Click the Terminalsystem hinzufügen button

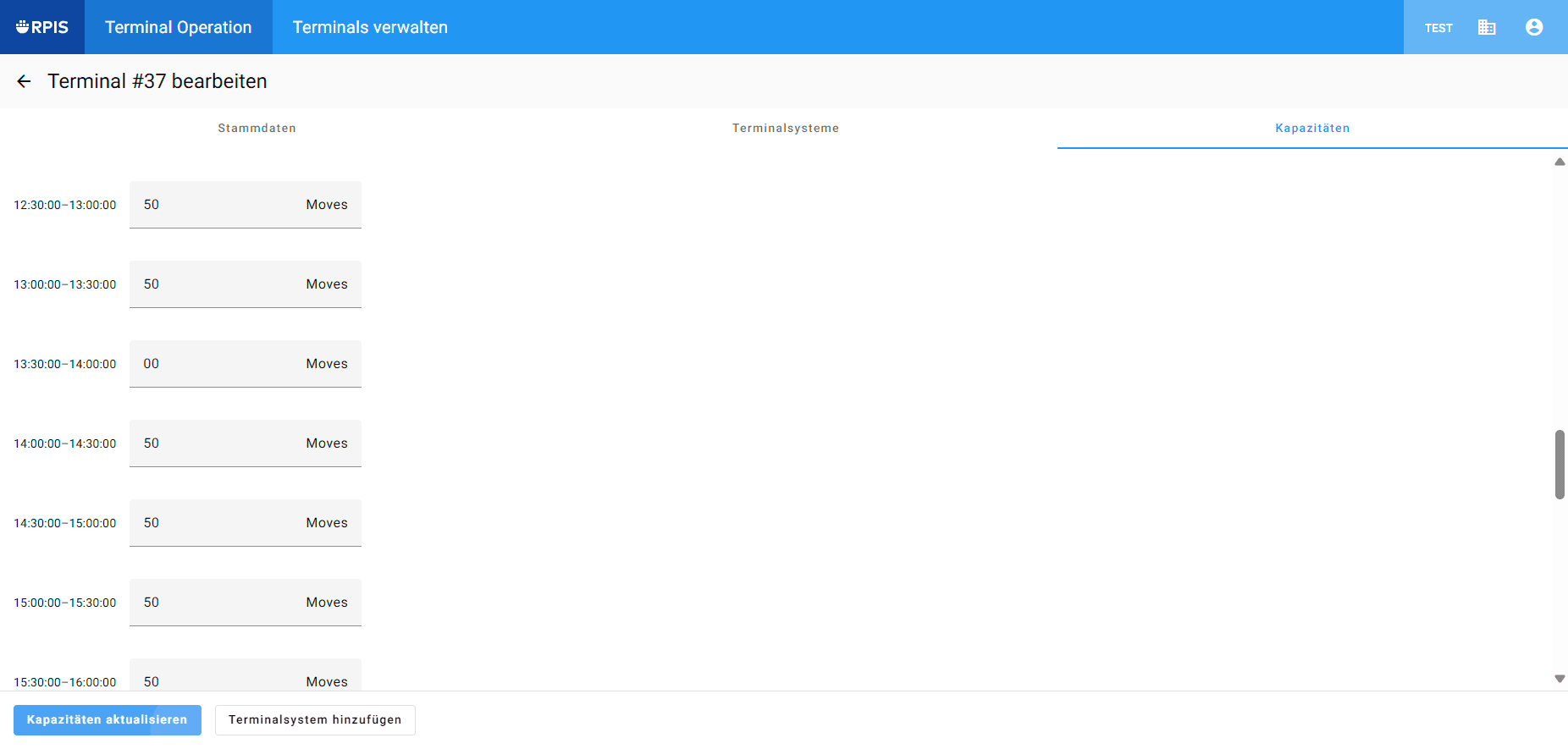point(315,720)
